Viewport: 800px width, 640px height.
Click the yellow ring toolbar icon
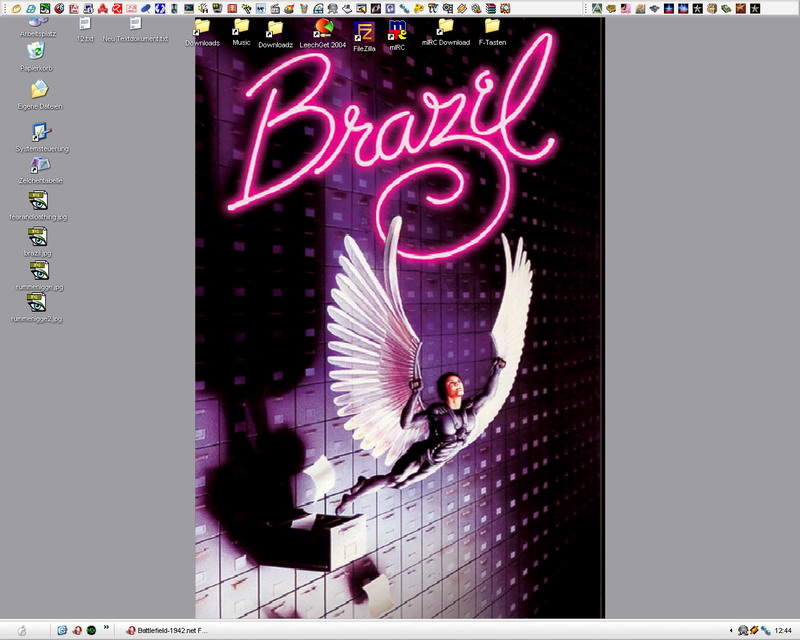point(17,8)
